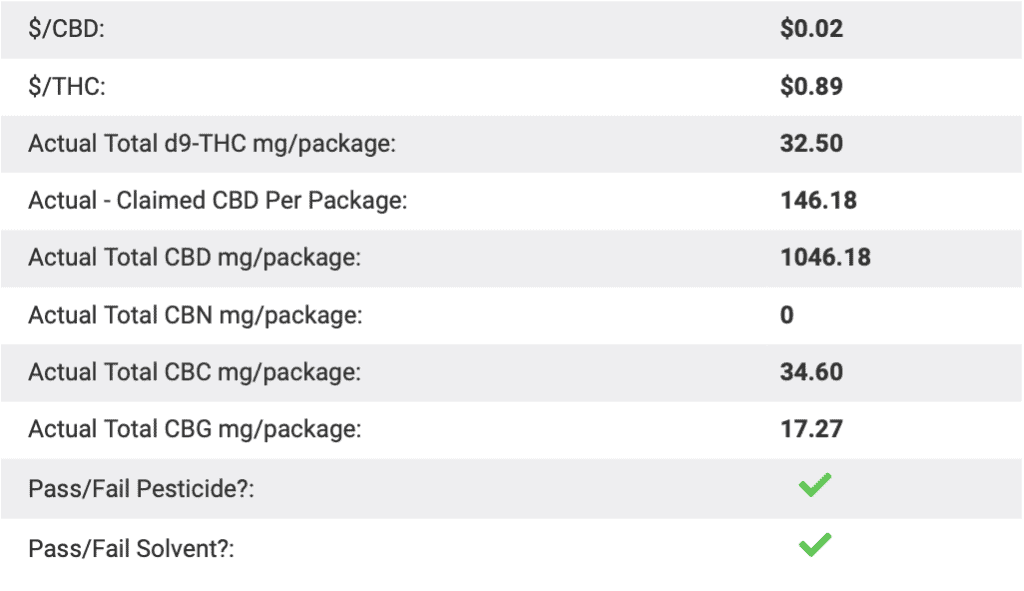The height and width of the screenshot is (591, 1024).
Task: Click the Pass/Fail Solvent label
Action: click(131, 549)
